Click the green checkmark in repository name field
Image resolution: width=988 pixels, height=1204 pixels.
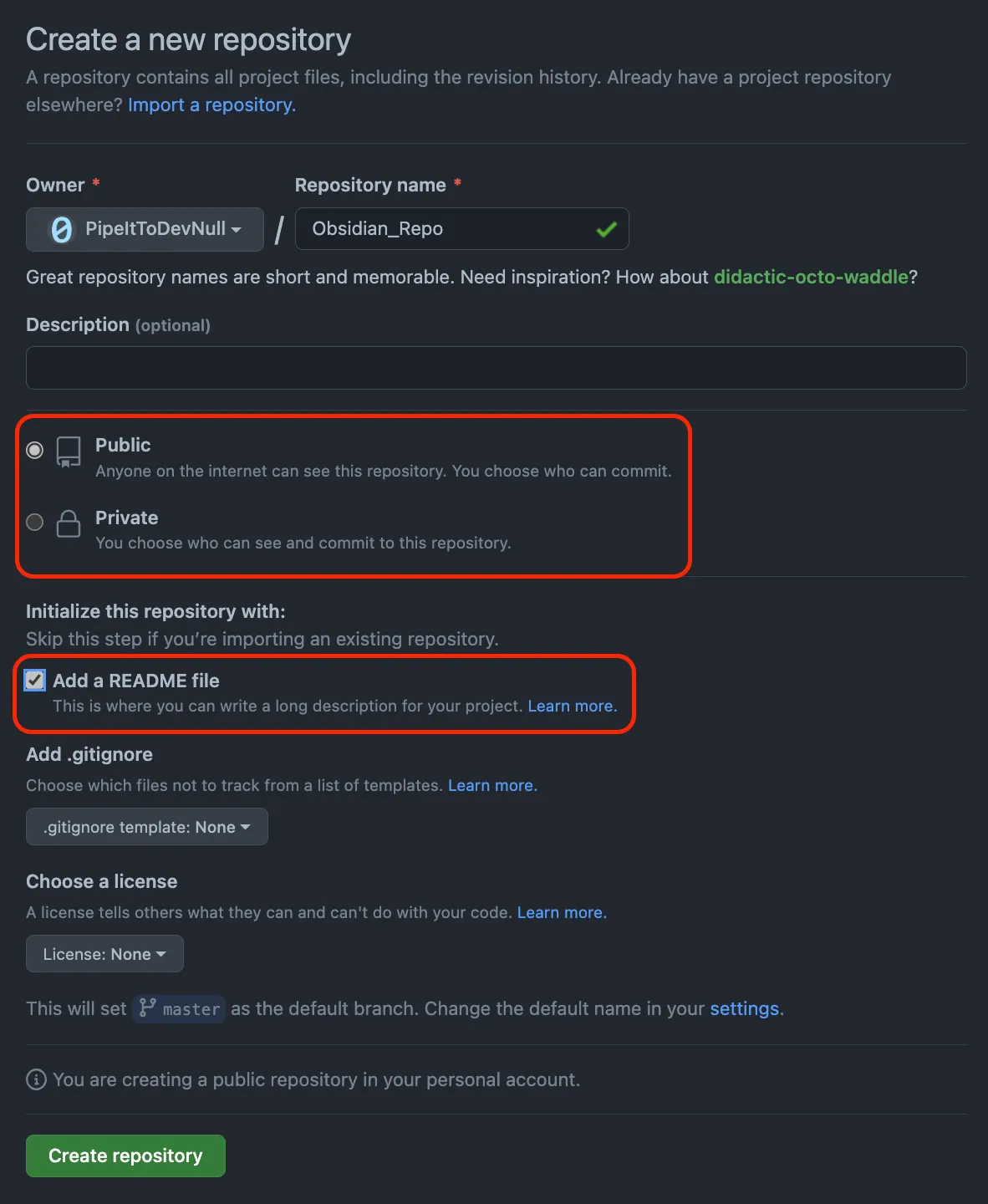click(x=607, y=229)
